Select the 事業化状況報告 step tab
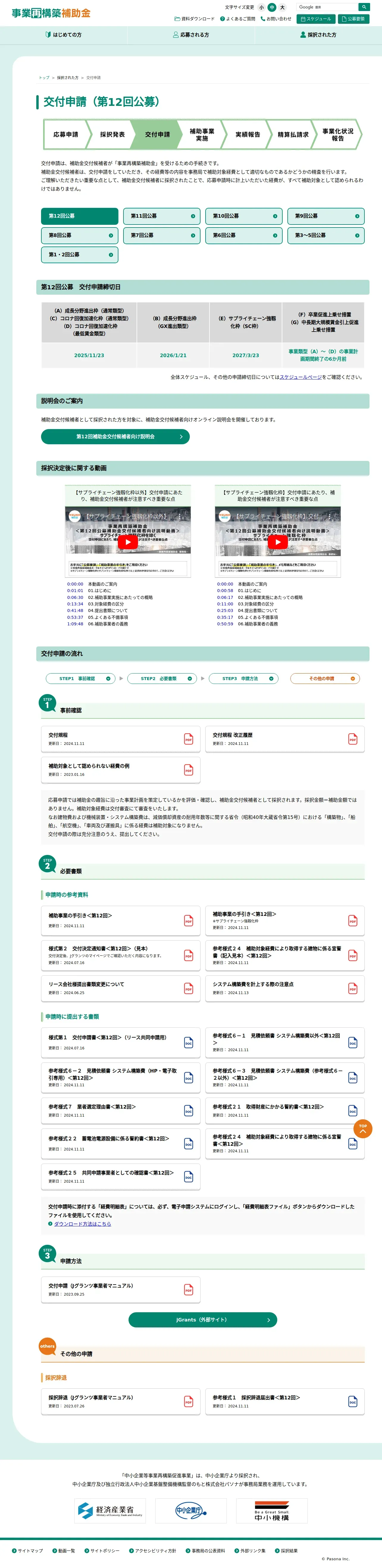The image size is (382, 1568). click(338, 134)
